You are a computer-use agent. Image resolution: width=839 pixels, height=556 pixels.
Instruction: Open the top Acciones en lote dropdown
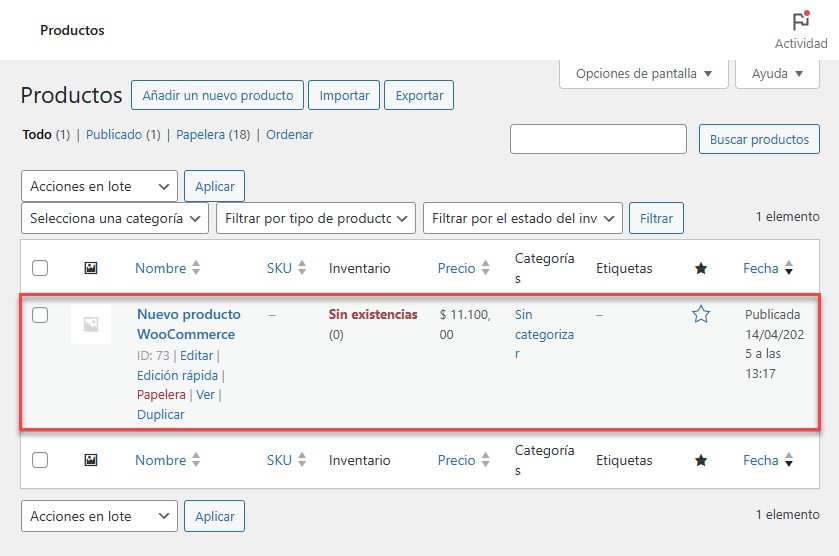coord(99,187)
